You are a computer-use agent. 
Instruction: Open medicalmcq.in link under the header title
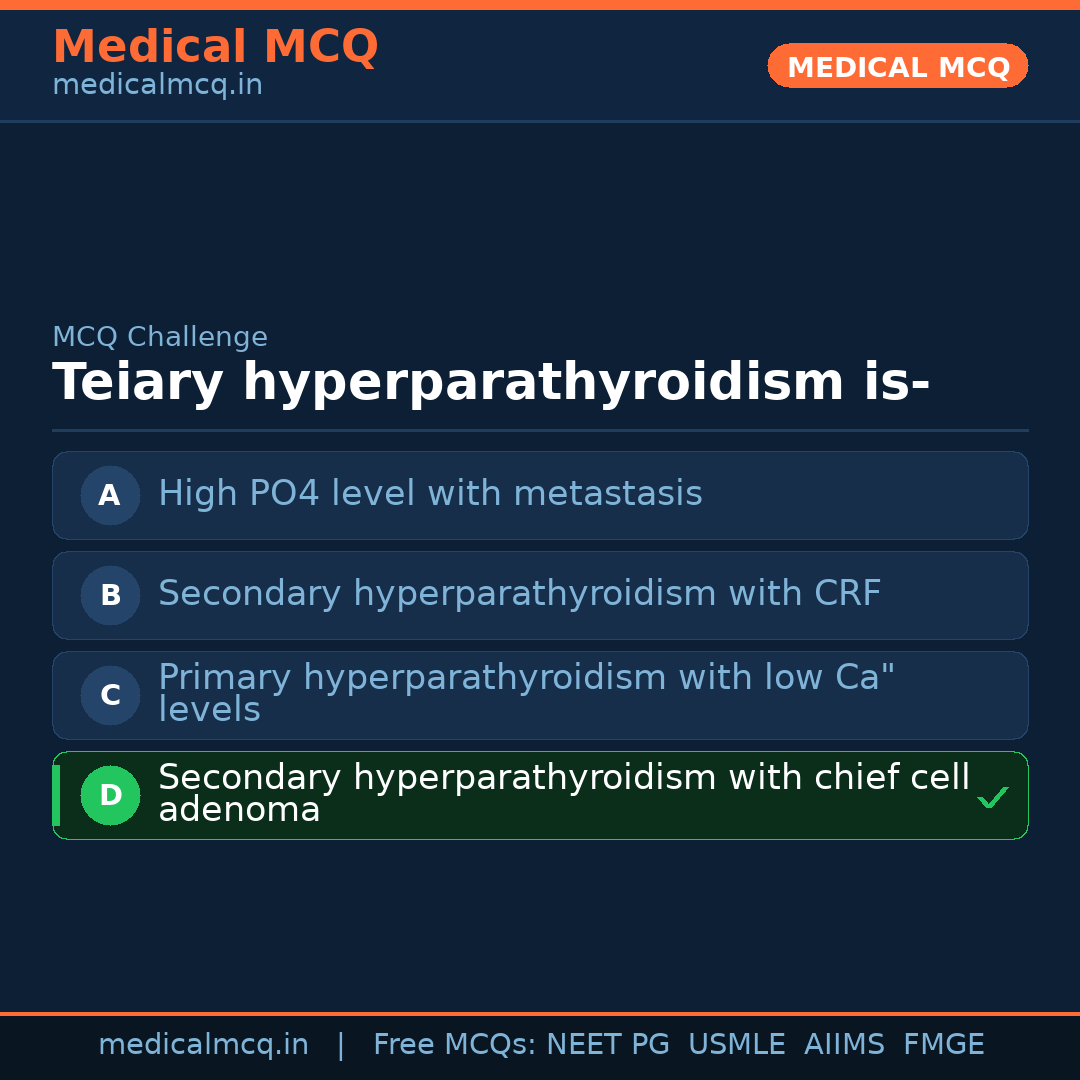157,85
